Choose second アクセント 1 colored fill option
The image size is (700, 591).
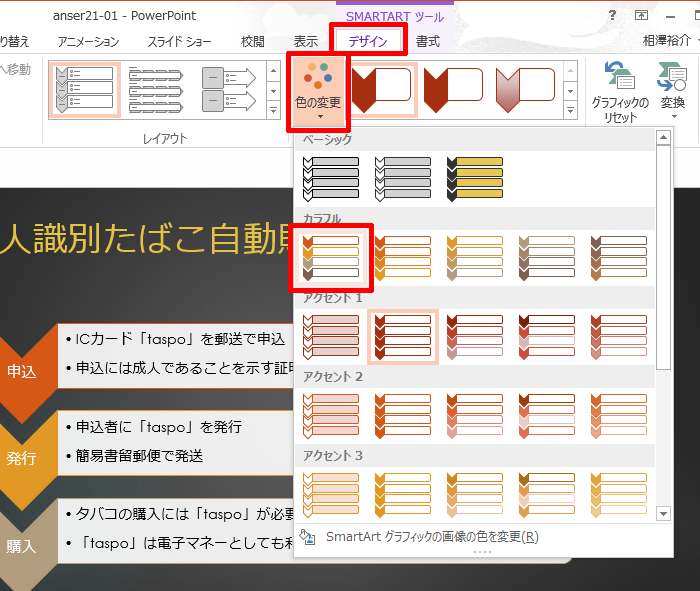point(403,337)
